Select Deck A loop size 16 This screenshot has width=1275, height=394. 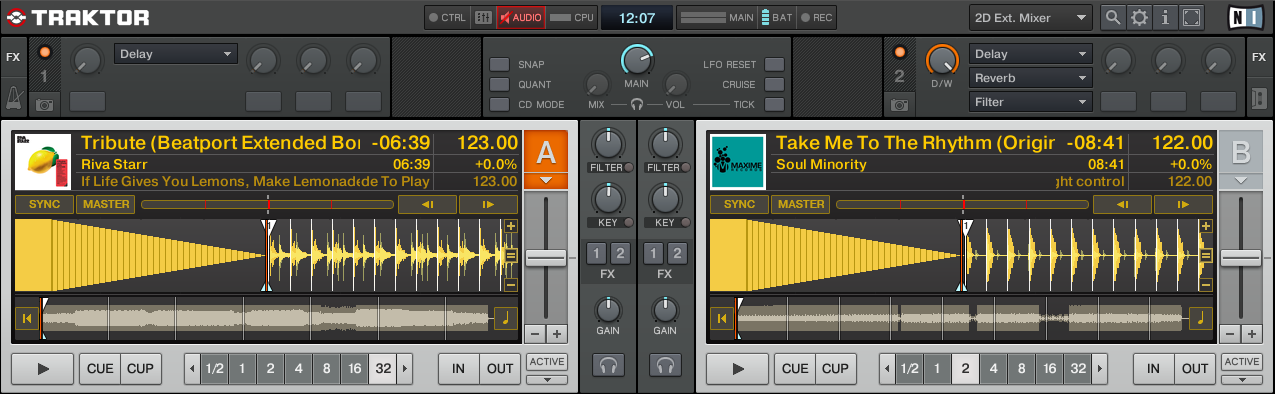pyautogui.click(x=355, y=368)
